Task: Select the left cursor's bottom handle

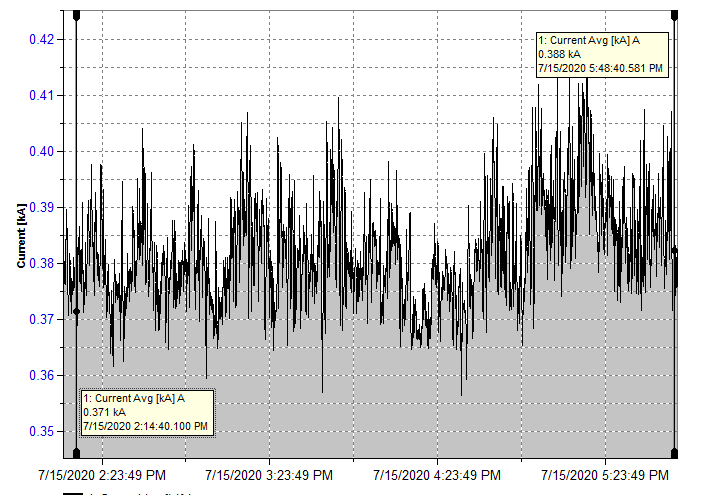Action: click(x=77, y=453)
